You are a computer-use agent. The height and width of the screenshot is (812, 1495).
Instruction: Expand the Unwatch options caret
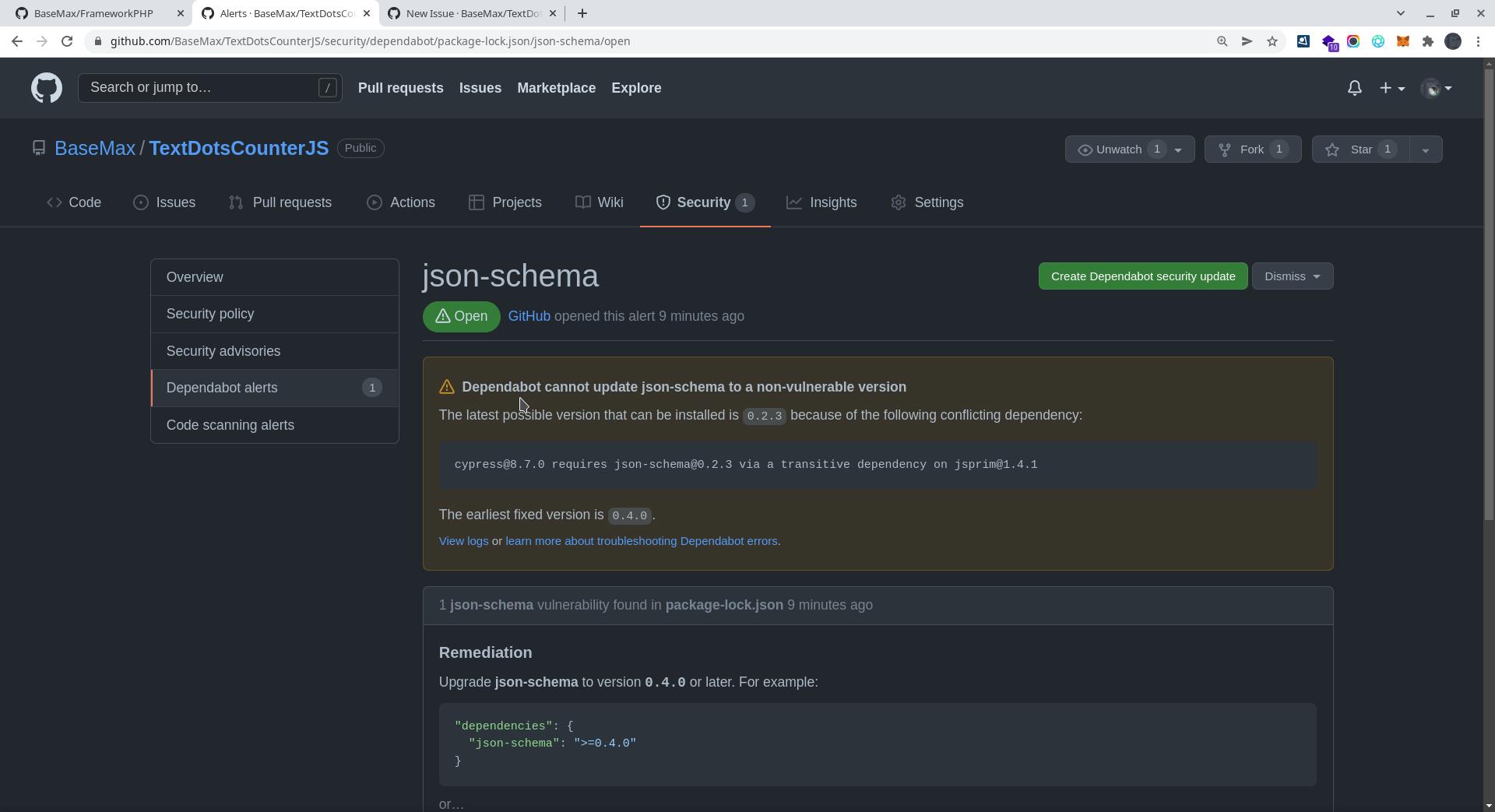(x=1179, y=149)
